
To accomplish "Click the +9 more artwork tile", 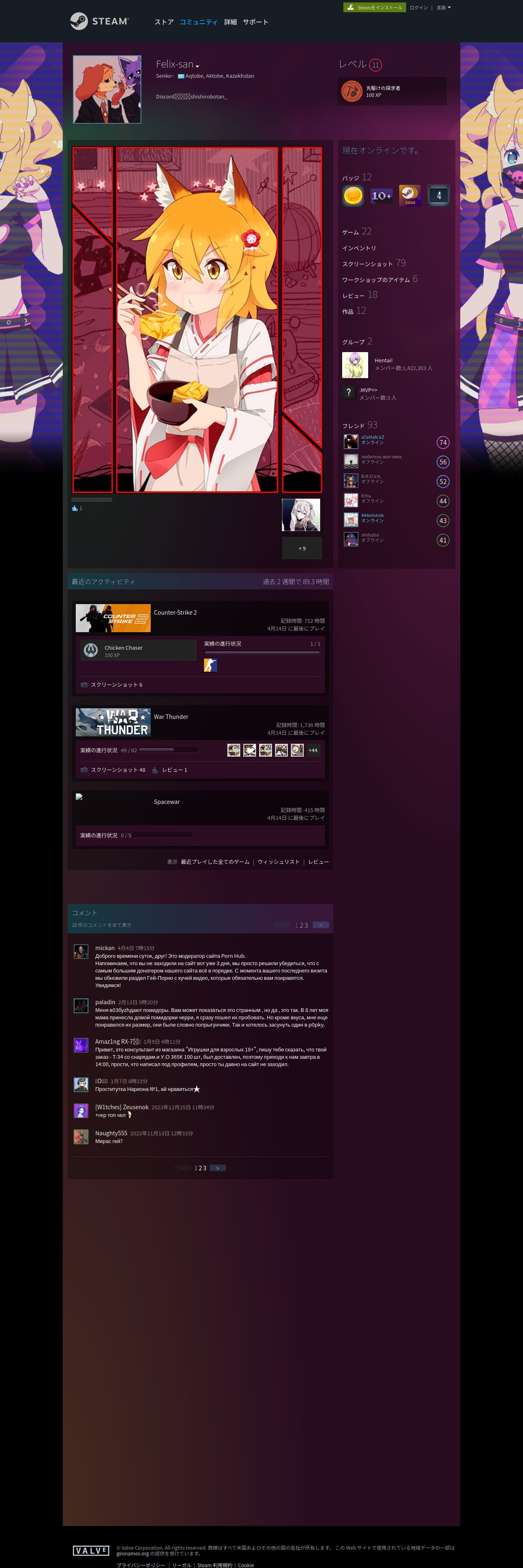I will point(302,548).
